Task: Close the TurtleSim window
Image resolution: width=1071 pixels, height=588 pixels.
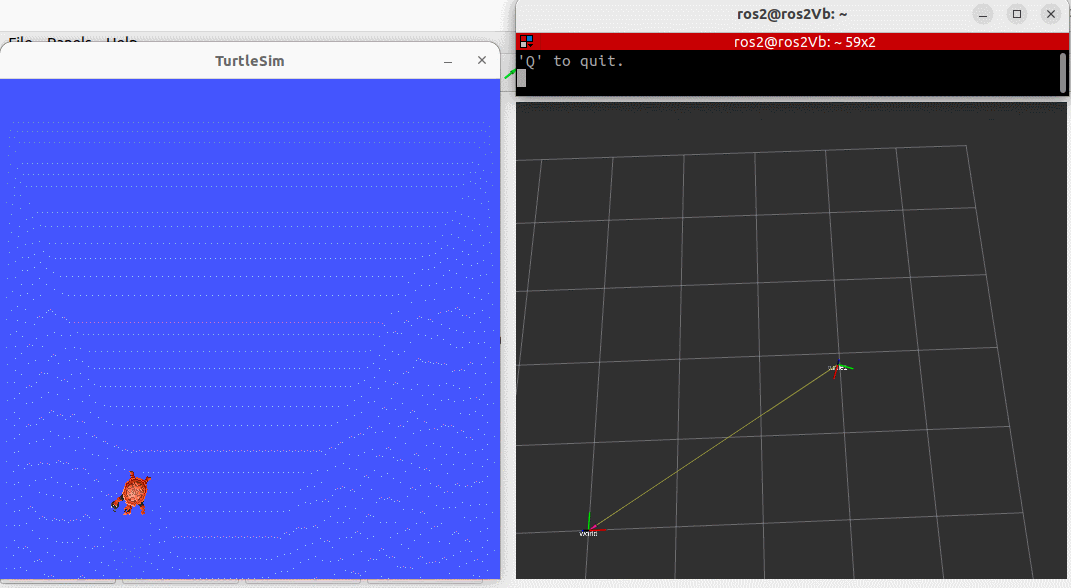Action: pyautogui.click(x=482, y=60)
